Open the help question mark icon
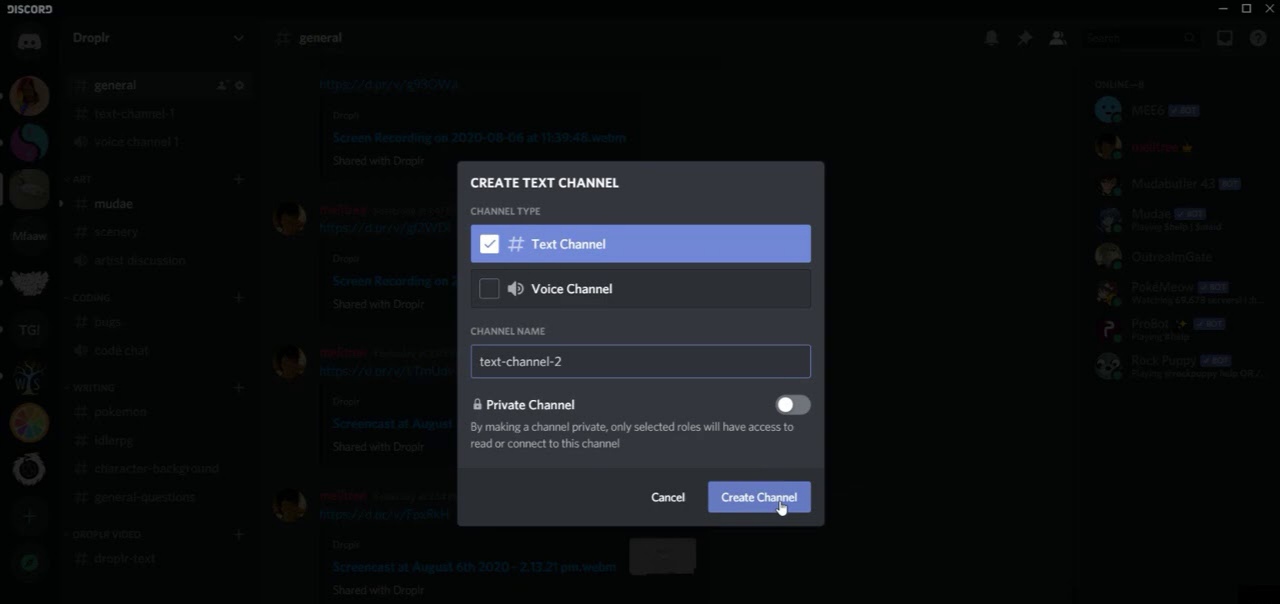 [1258, 38]
